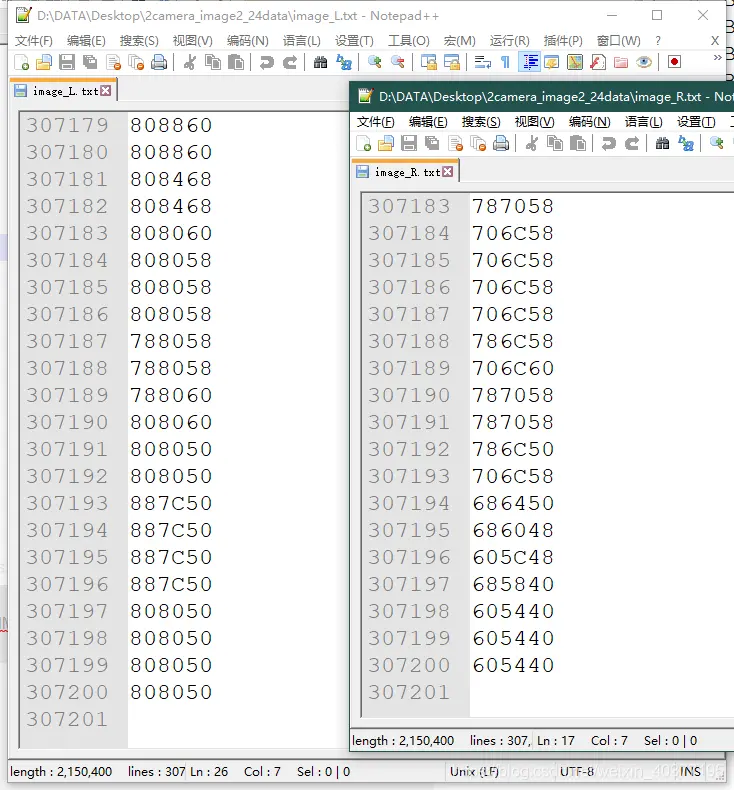
Task: Start macro recording red dot icon
Action: [x=674, y=62]
